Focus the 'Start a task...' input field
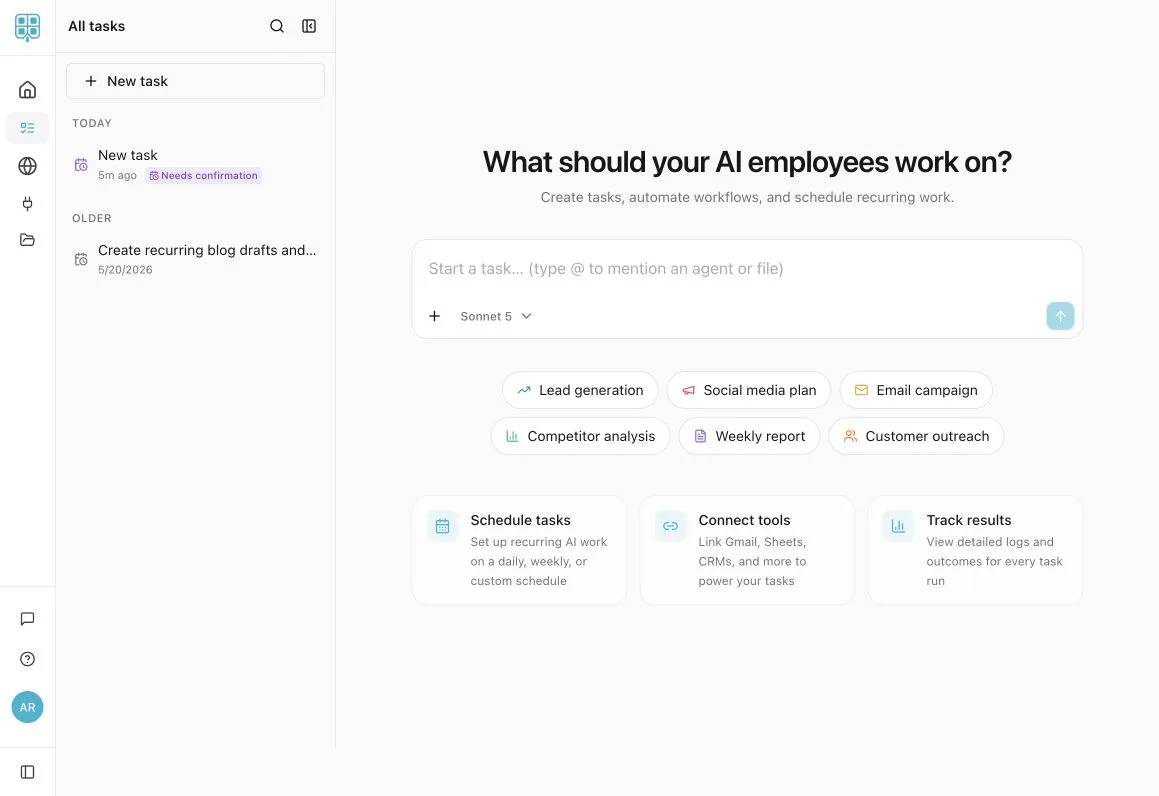The image size is (1159, 796). click(x=747, y=269)
